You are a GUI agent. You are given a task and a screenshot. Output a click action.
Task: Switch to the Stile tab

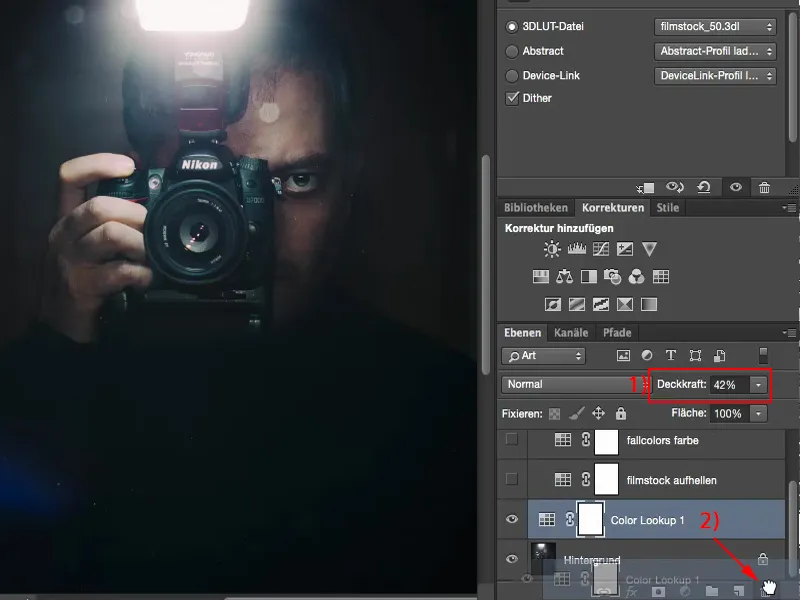[x=667, y=208]
